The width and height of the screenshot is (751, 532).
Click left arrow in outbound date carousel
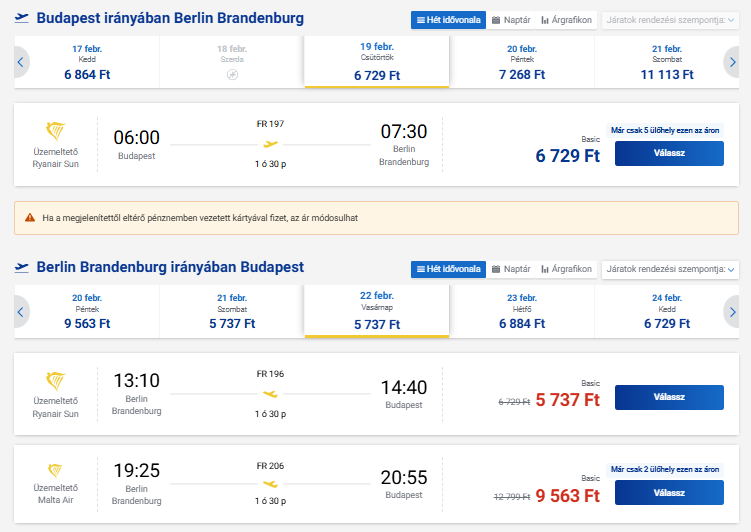tap(21, 63)
